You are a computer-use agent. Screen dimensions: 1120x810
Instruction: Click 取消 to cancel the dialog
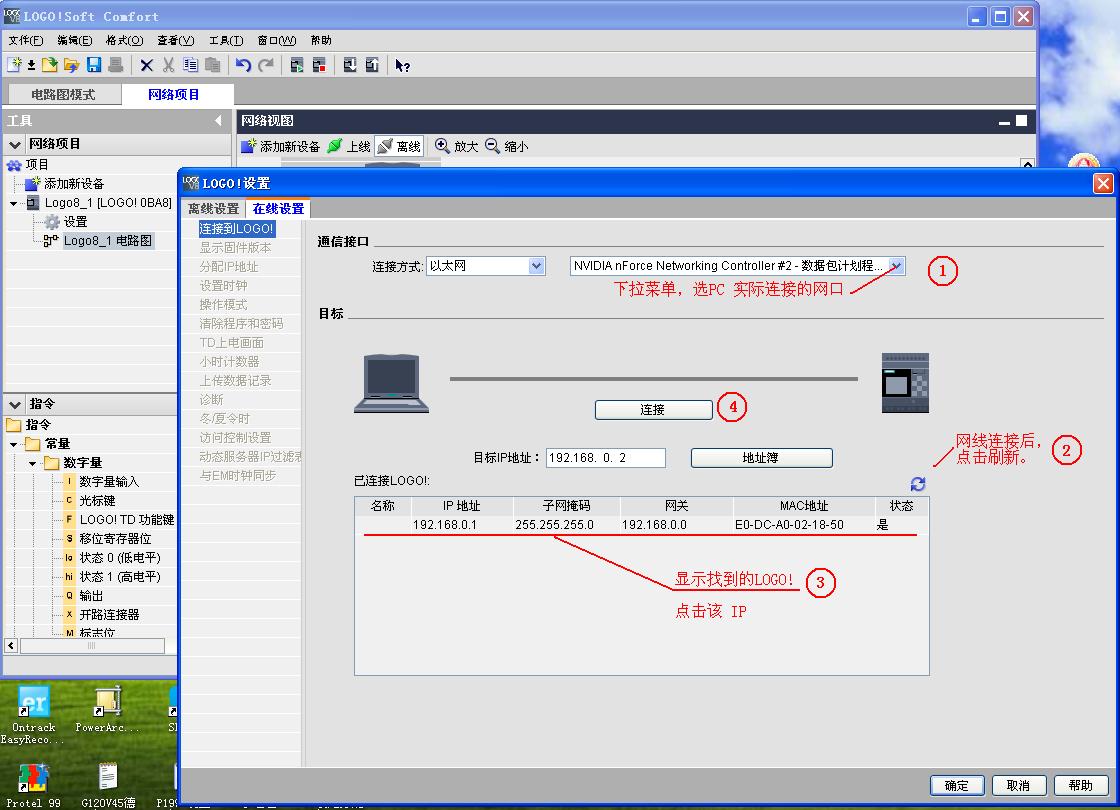[x=1019, y=785]
